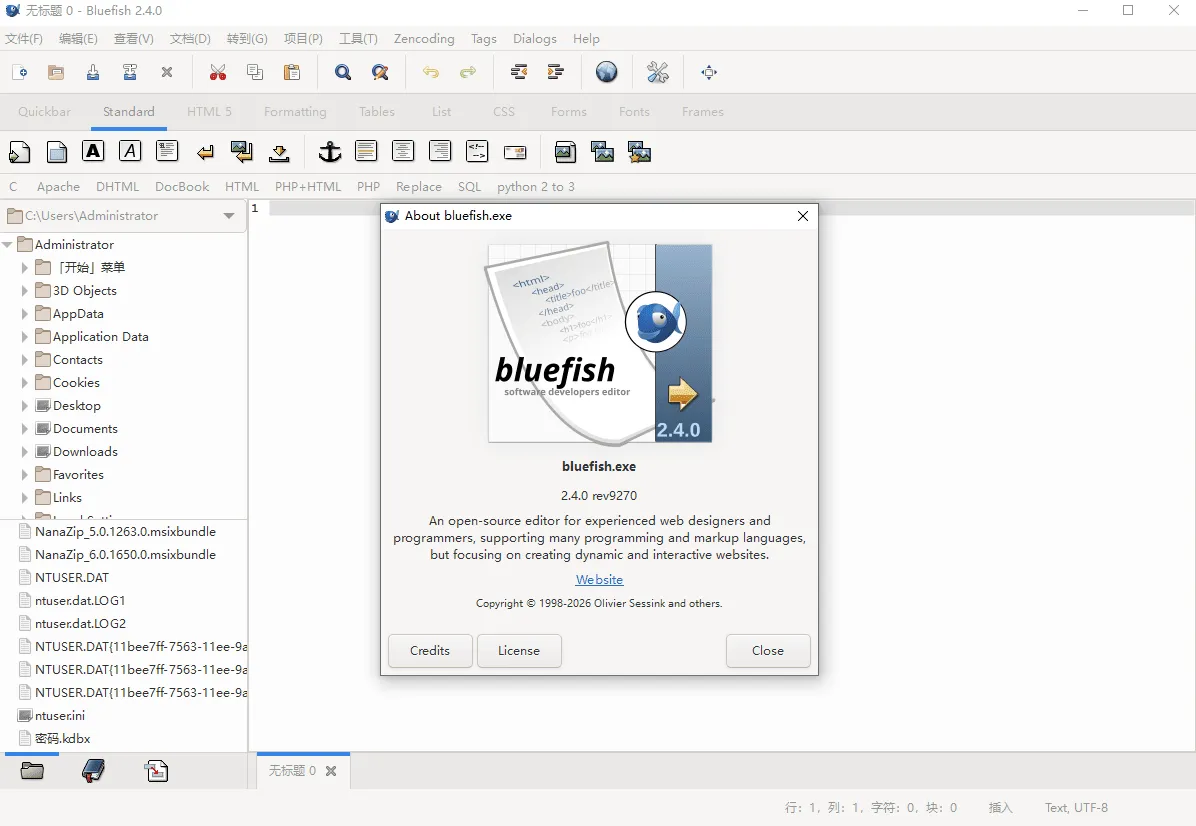Open the in-browser preview with the globe icon
Viewport: 1196px width, 826px height.
click(x=607, y=72)
